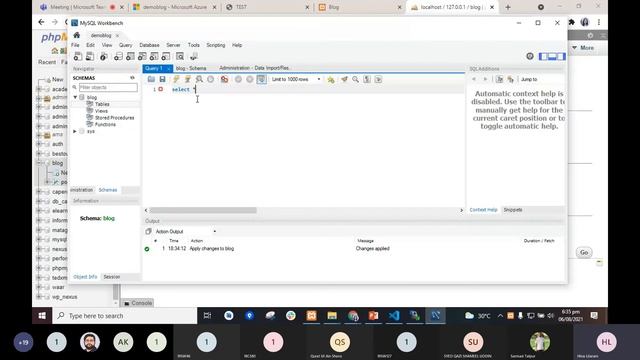Click Create new table toolbar icon
The image size is (640, 360).
coord(130,57)
